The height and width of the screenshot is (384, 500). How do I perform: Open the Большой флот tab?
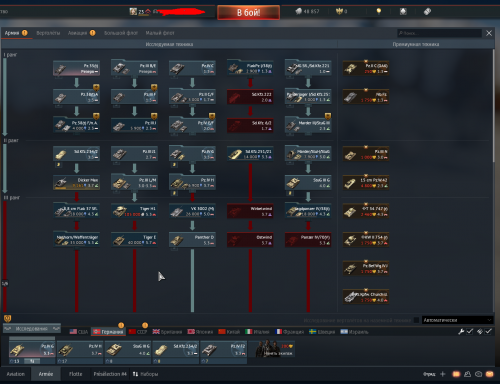click(x=121, y=33)
